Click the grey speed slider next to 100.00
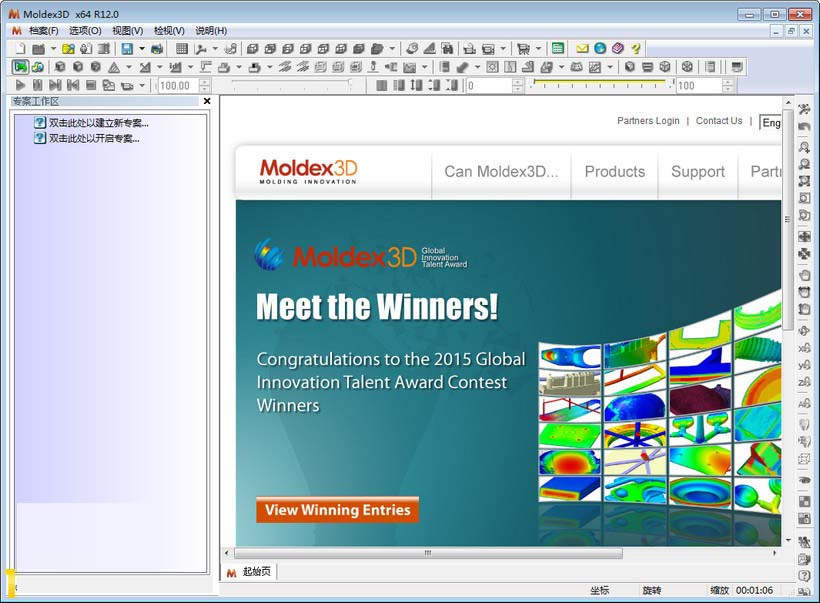 pos(290,83)
